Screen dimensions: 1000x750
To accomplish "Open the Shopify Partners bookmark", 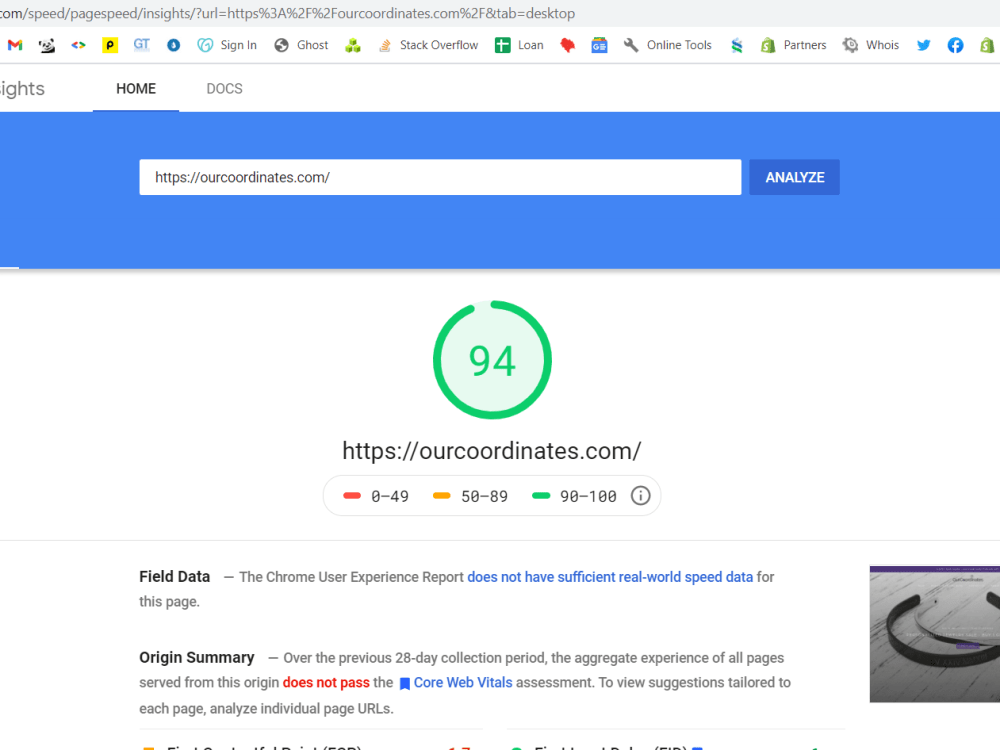I will (793, 45).
